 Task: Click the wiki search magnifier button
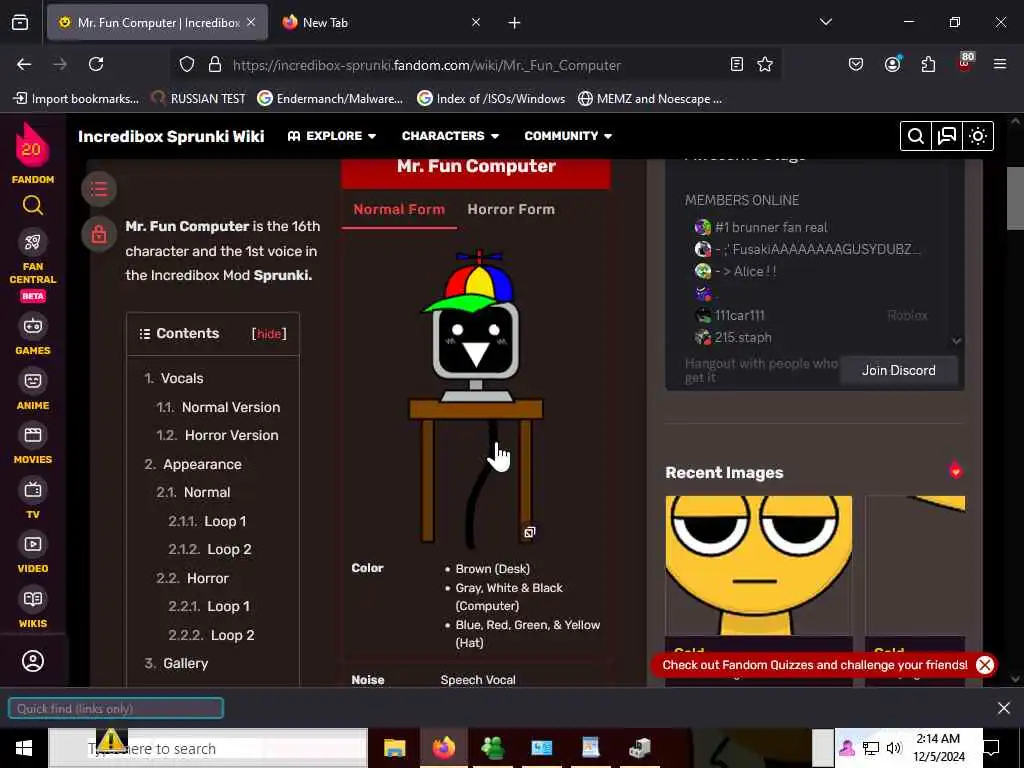tap(916, 136)
